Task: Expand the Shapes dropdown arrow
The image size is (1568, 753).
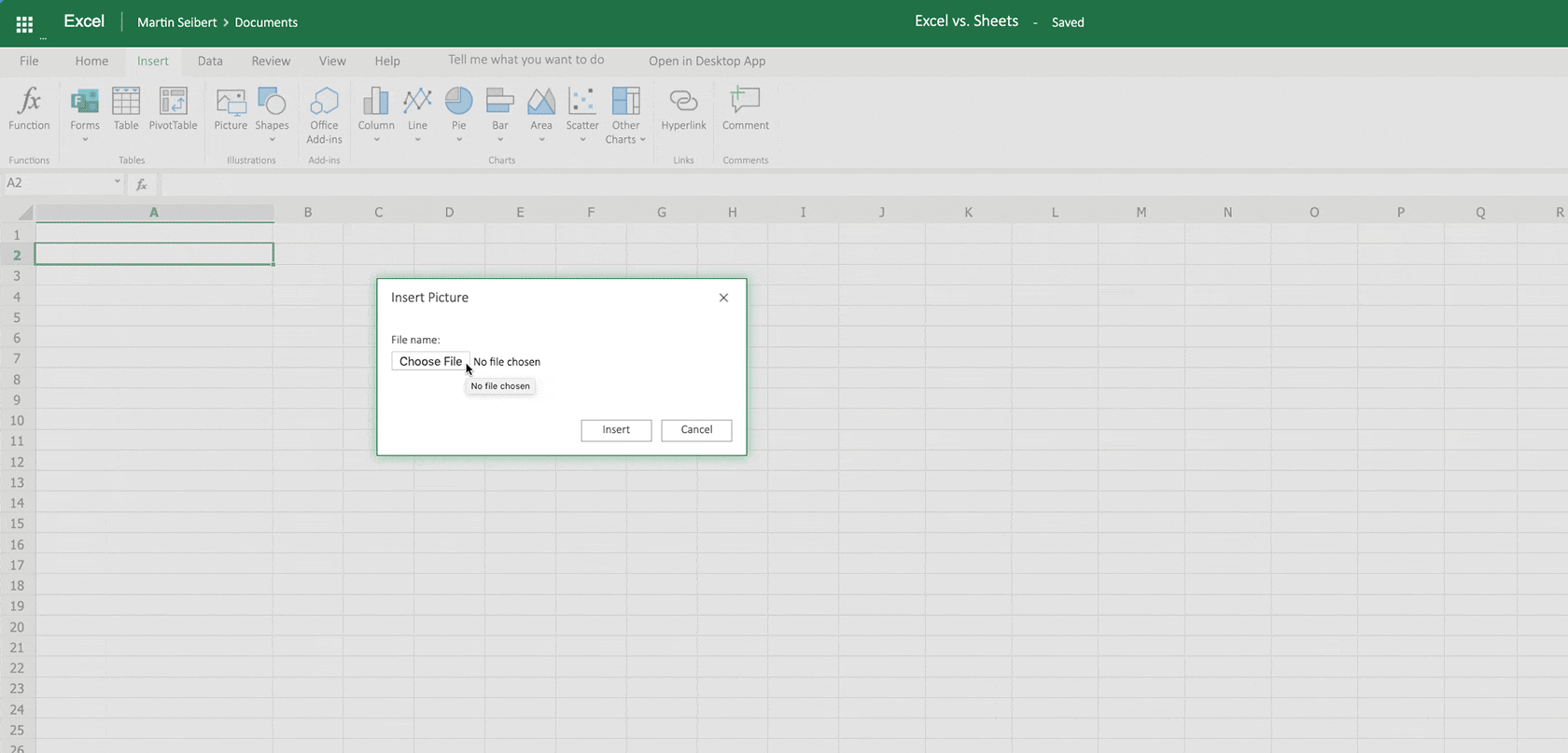Action: 272,140
